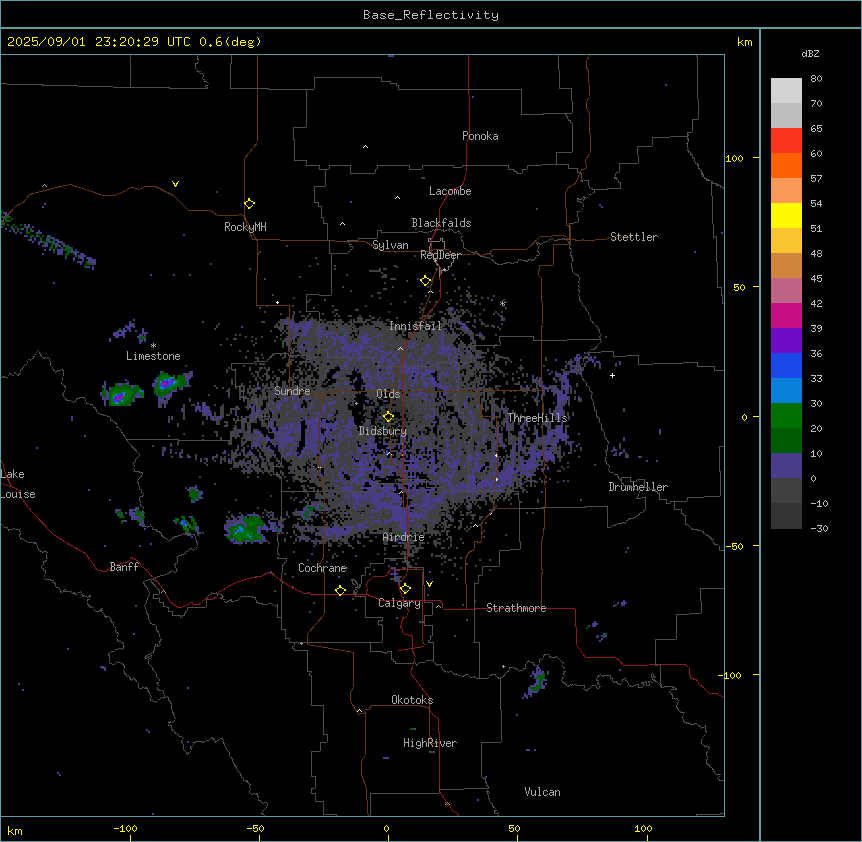Screen dimensions: 862x842
Task: Click the Sundre city label
Action: (x=292, y=391)
